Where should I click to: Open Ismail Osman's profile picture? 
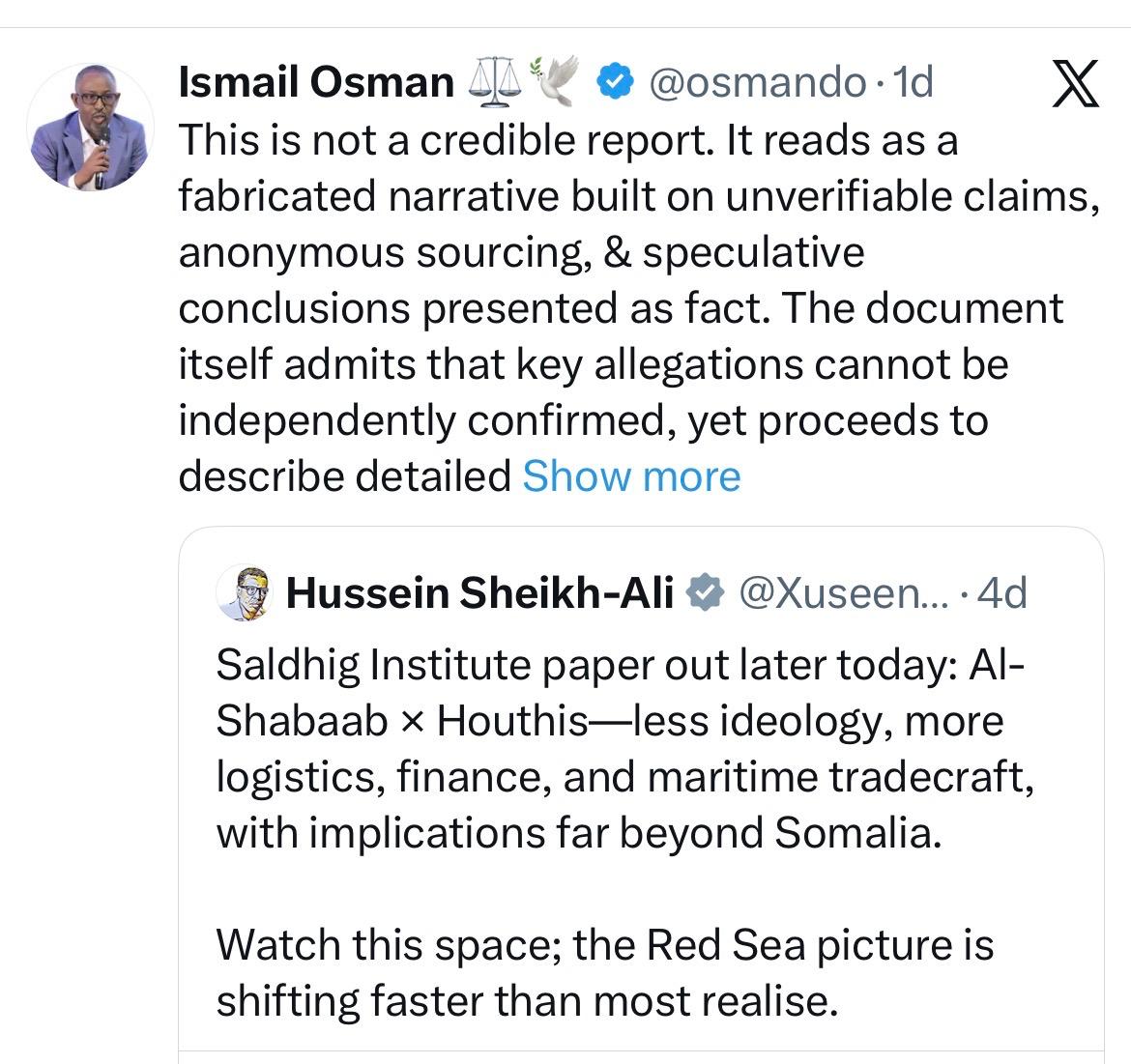pyautogui.click(x=89, y=128)
